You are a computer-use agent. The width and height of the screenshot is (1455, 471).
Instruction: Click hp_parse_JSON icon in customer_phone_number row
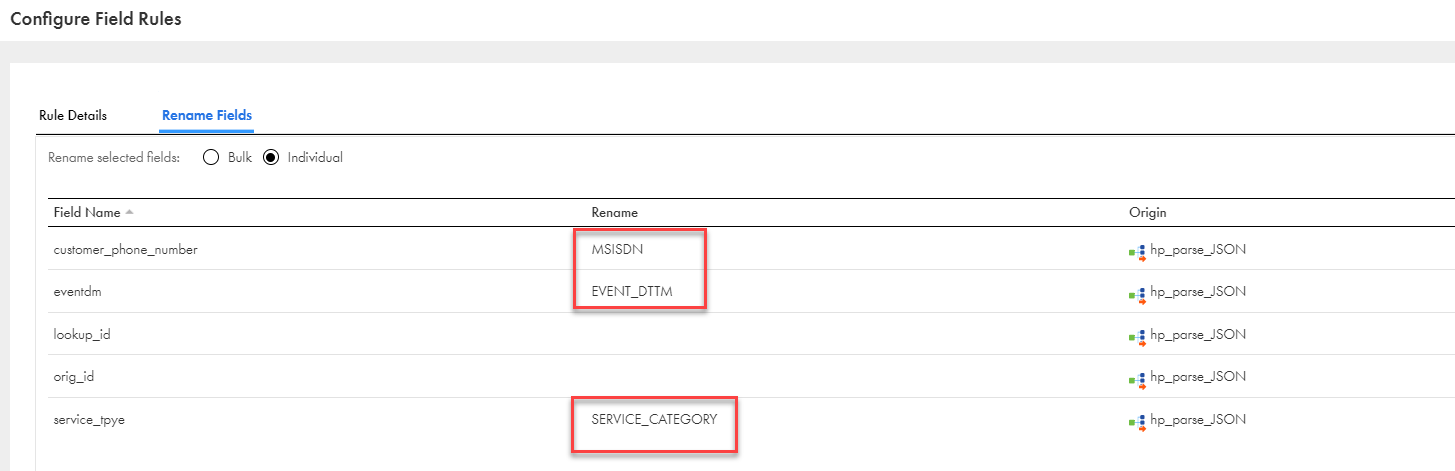[1137, 251]
